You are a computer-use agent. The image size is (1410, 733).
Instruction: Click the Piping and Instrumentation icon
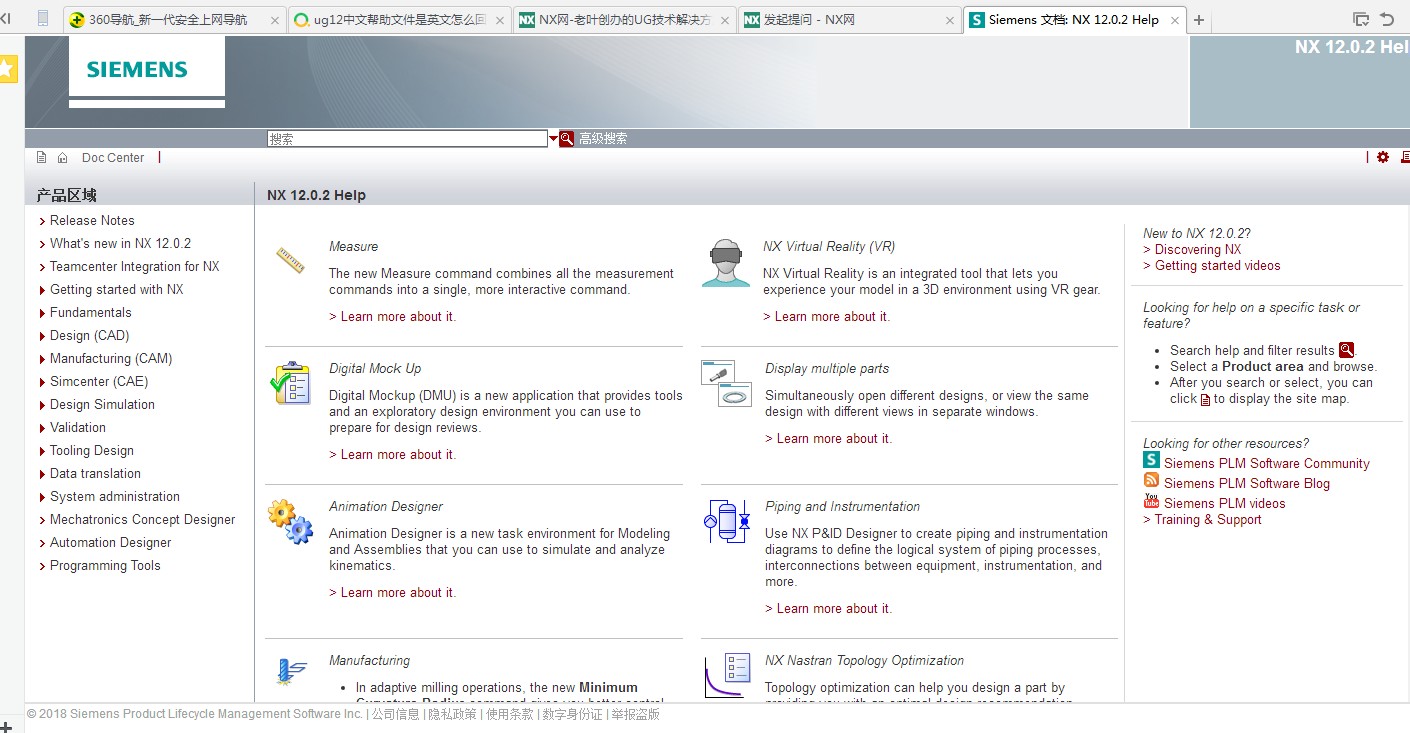[727, 521]
